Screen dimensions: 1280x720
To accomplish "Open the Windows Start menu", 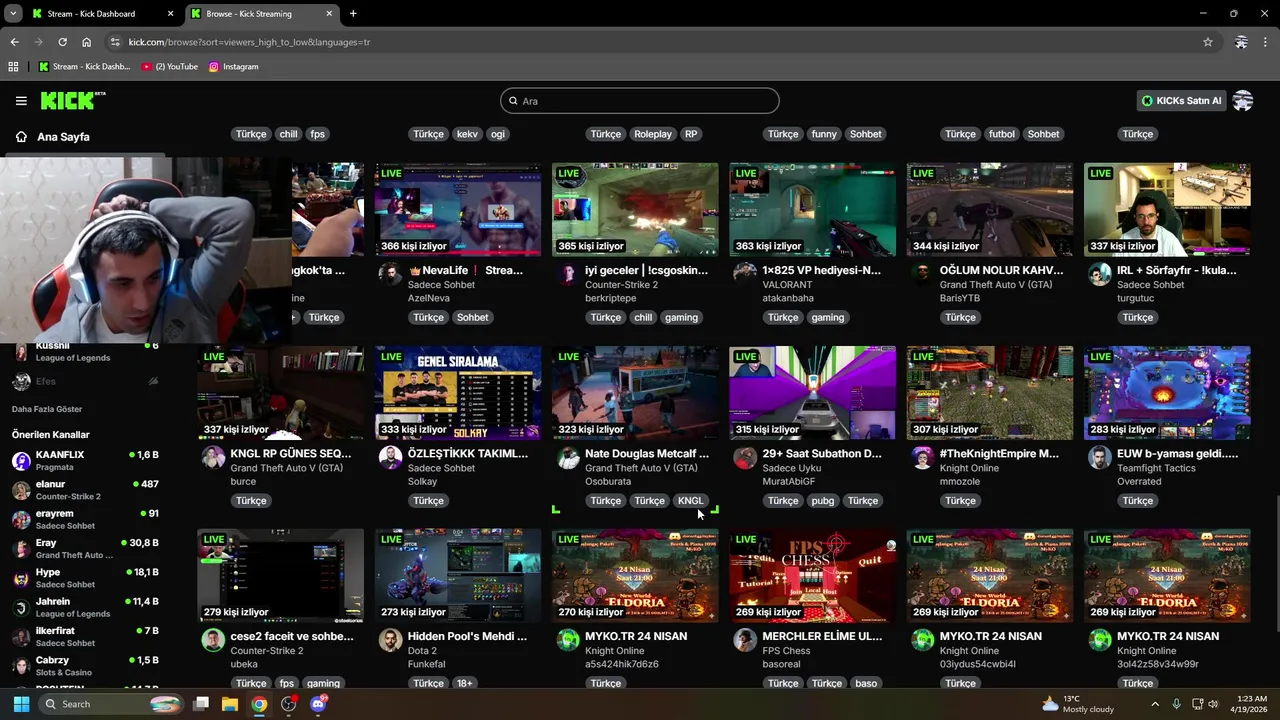I will click(21, 704).
